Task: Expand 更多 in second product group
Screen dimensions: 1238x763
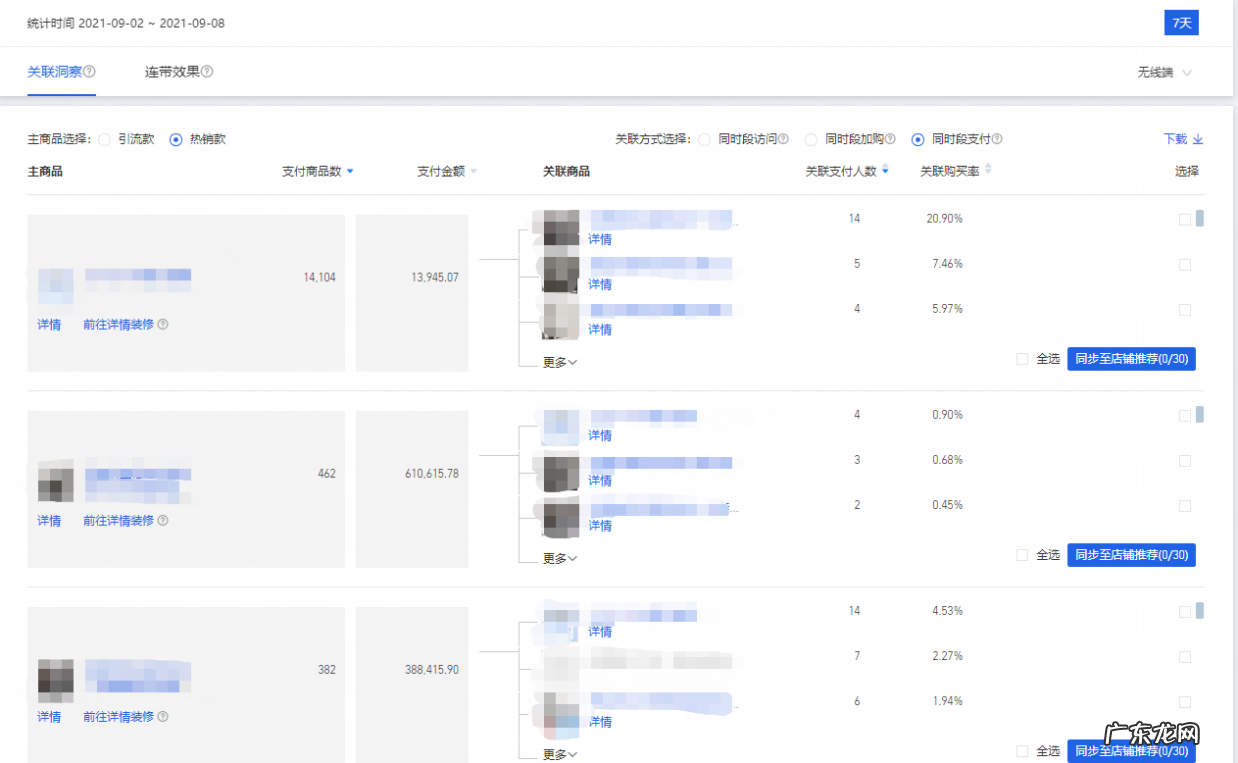Action: click(560, 558)
